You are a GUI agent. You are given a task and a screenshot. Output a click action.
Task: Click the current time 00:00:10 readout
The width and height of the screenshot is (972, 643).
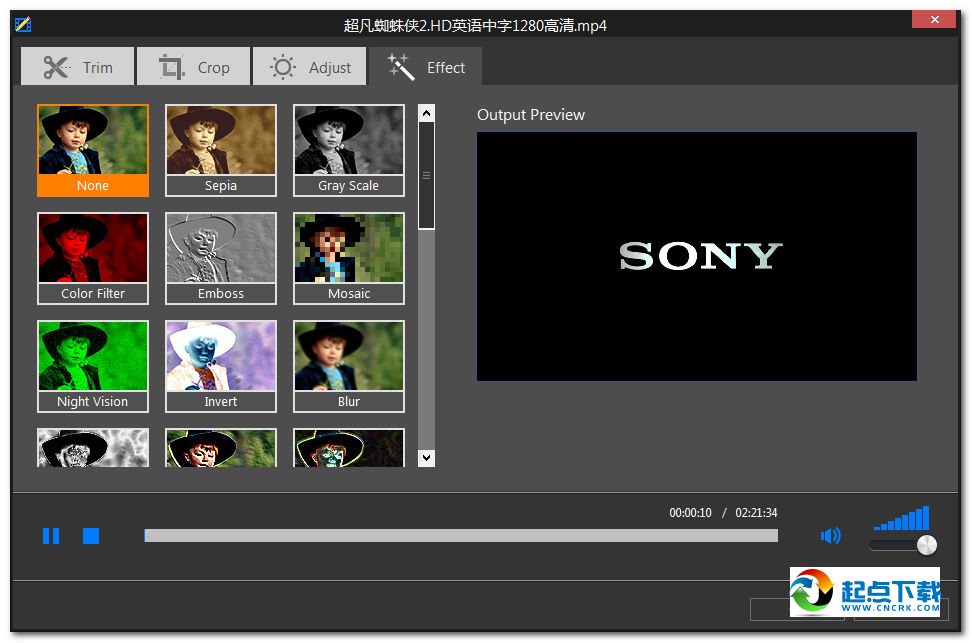[690, 513]
